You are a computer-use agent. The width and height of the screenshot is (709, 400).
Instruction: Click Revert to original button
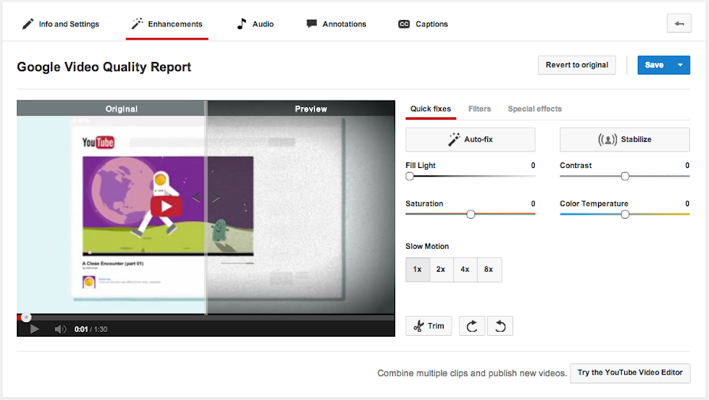(x=576, y=65)
